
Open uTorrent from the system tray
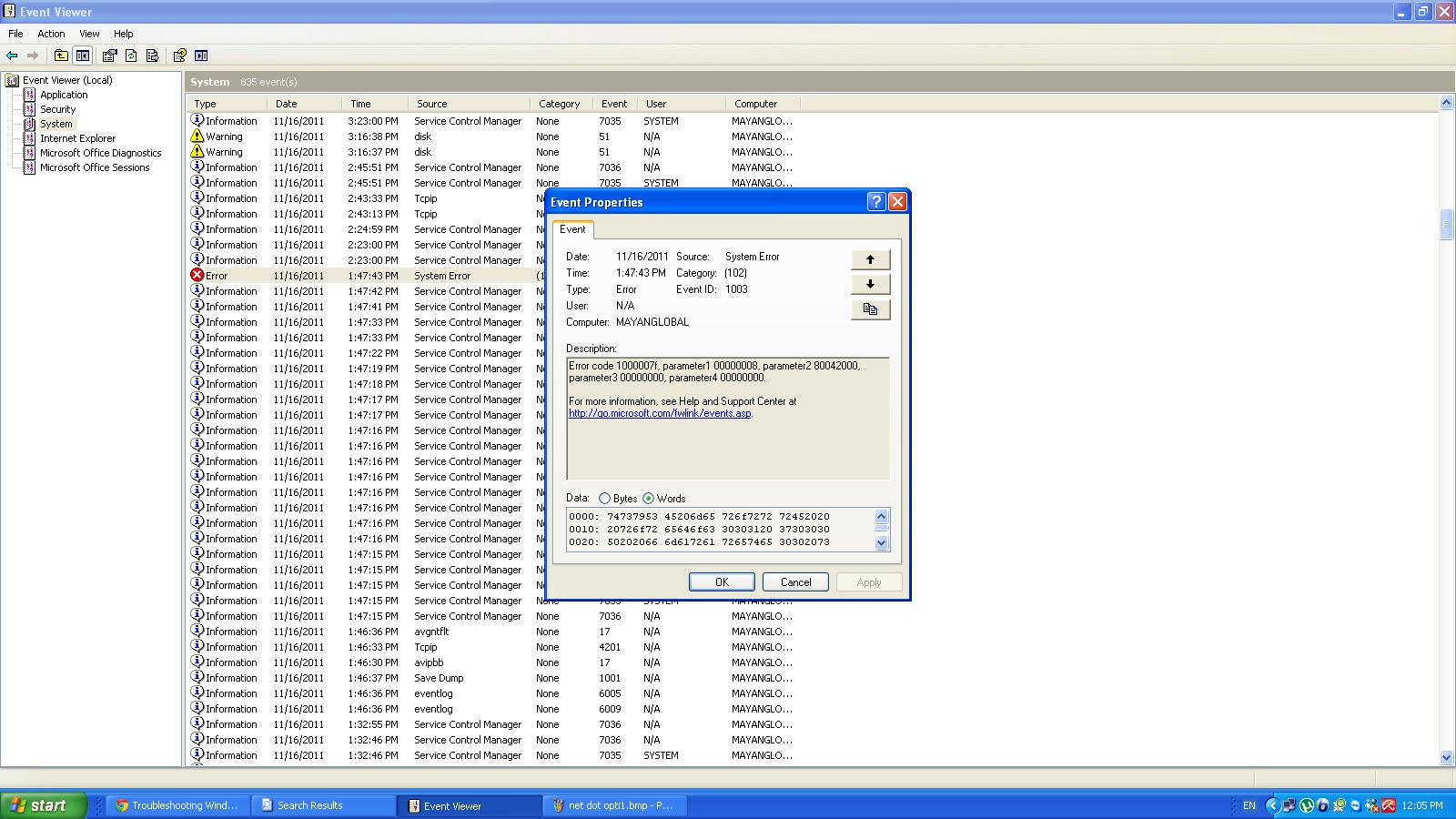pyautogui.click(x=1307, y=805)
